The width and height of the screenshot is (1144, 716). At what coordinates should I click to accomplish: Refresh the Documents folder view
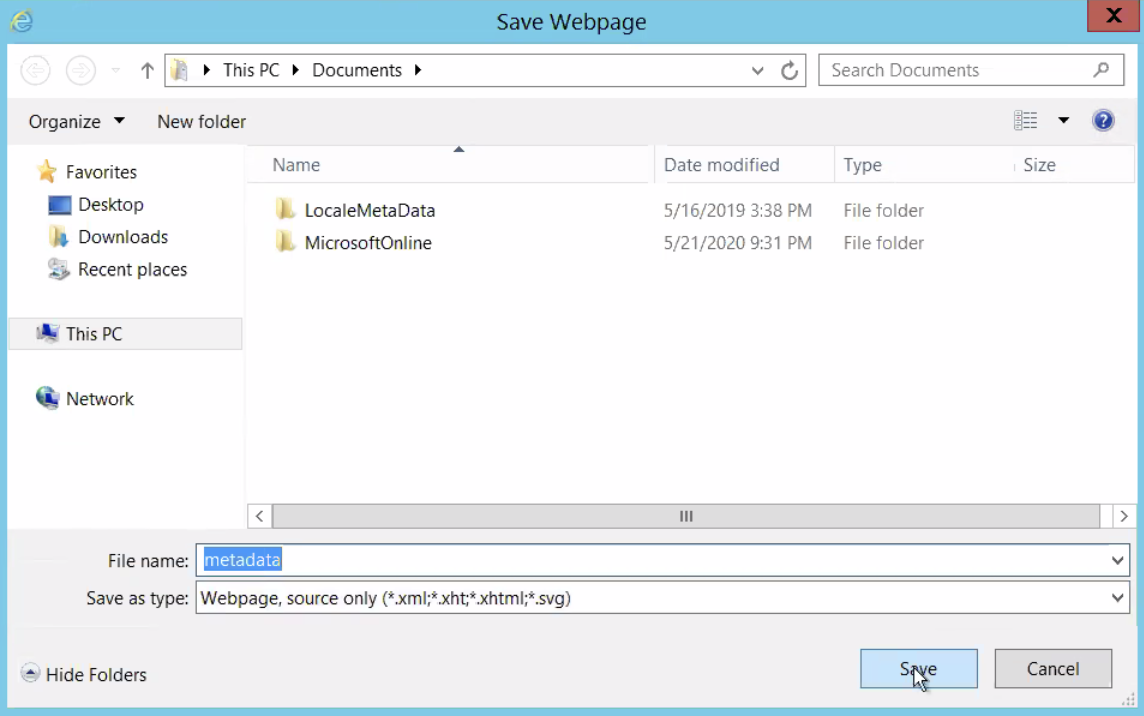click(789, 70)
